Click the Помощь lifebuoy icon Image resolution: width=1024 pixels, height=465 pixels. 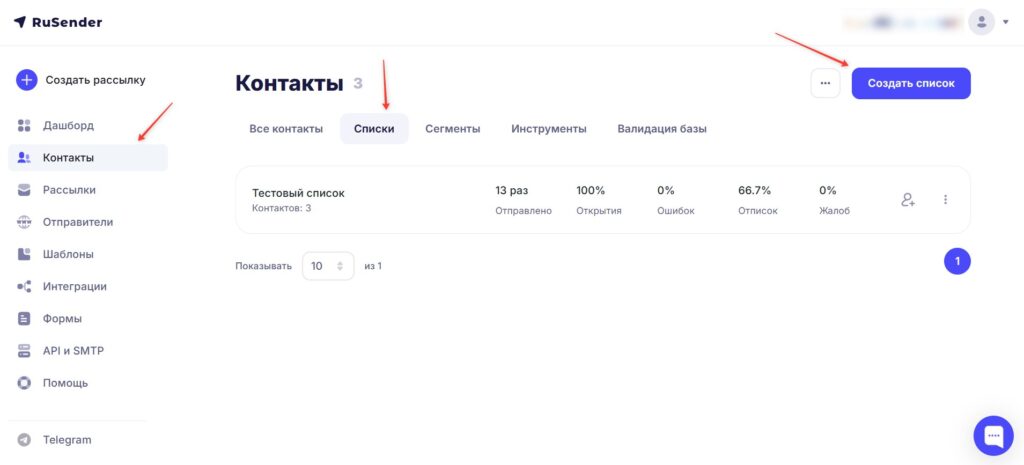pyautogui.click(x=24, y=383)
